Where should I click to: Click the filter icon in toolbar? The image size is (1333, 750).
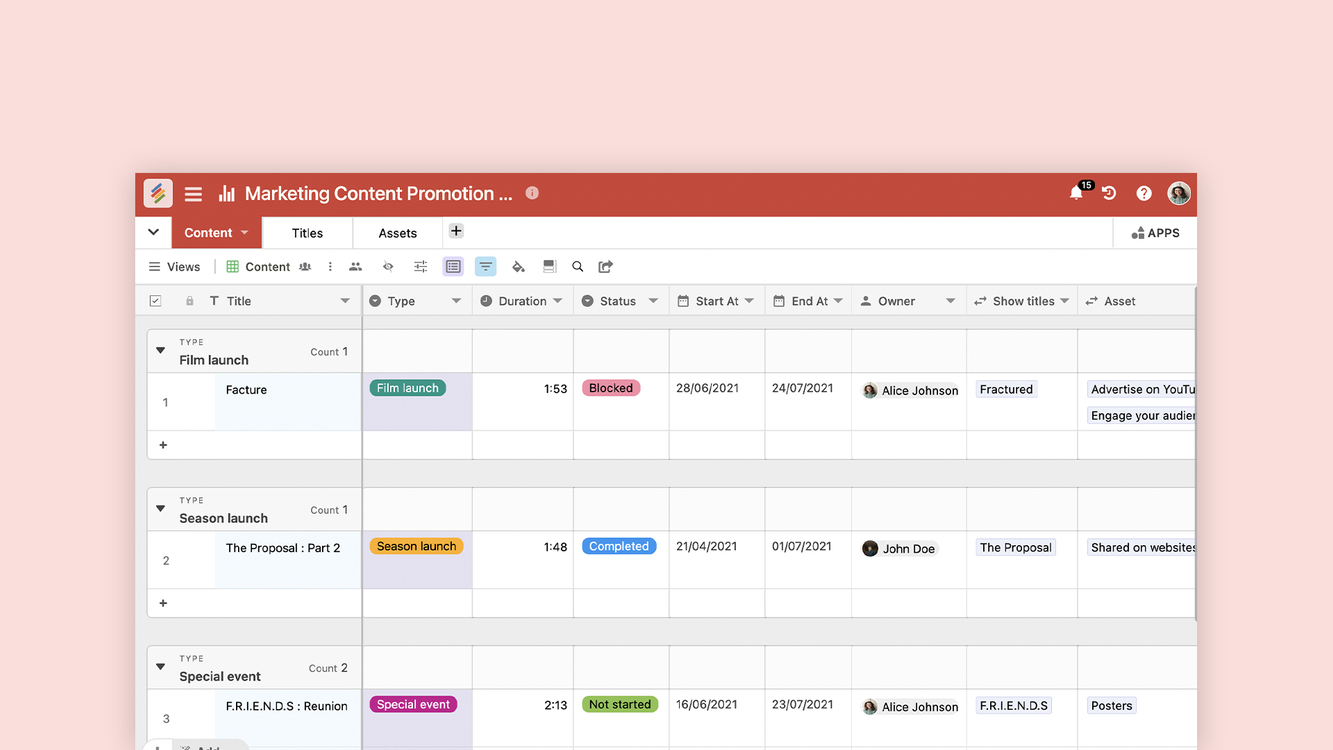[x=485, y=267]
